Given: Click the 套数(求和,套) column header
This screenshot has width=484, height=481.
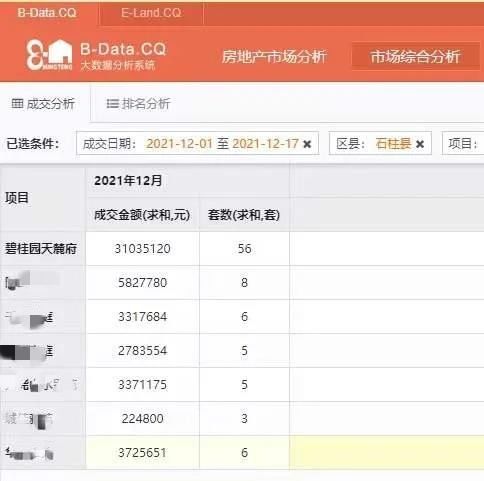Looking at the screenshot, I should (x=244, y=215).
